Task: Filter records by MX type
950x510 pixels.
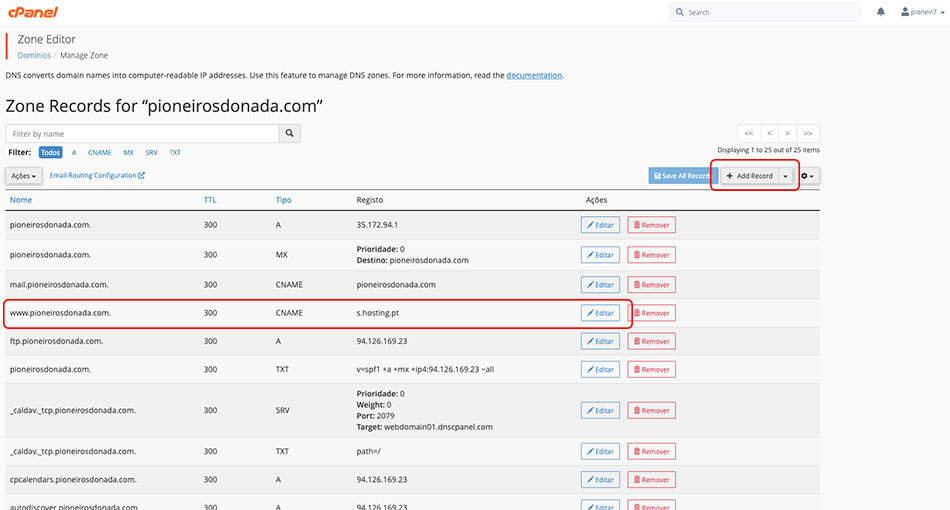Action: pyautogui.click(x=128, y=153)
